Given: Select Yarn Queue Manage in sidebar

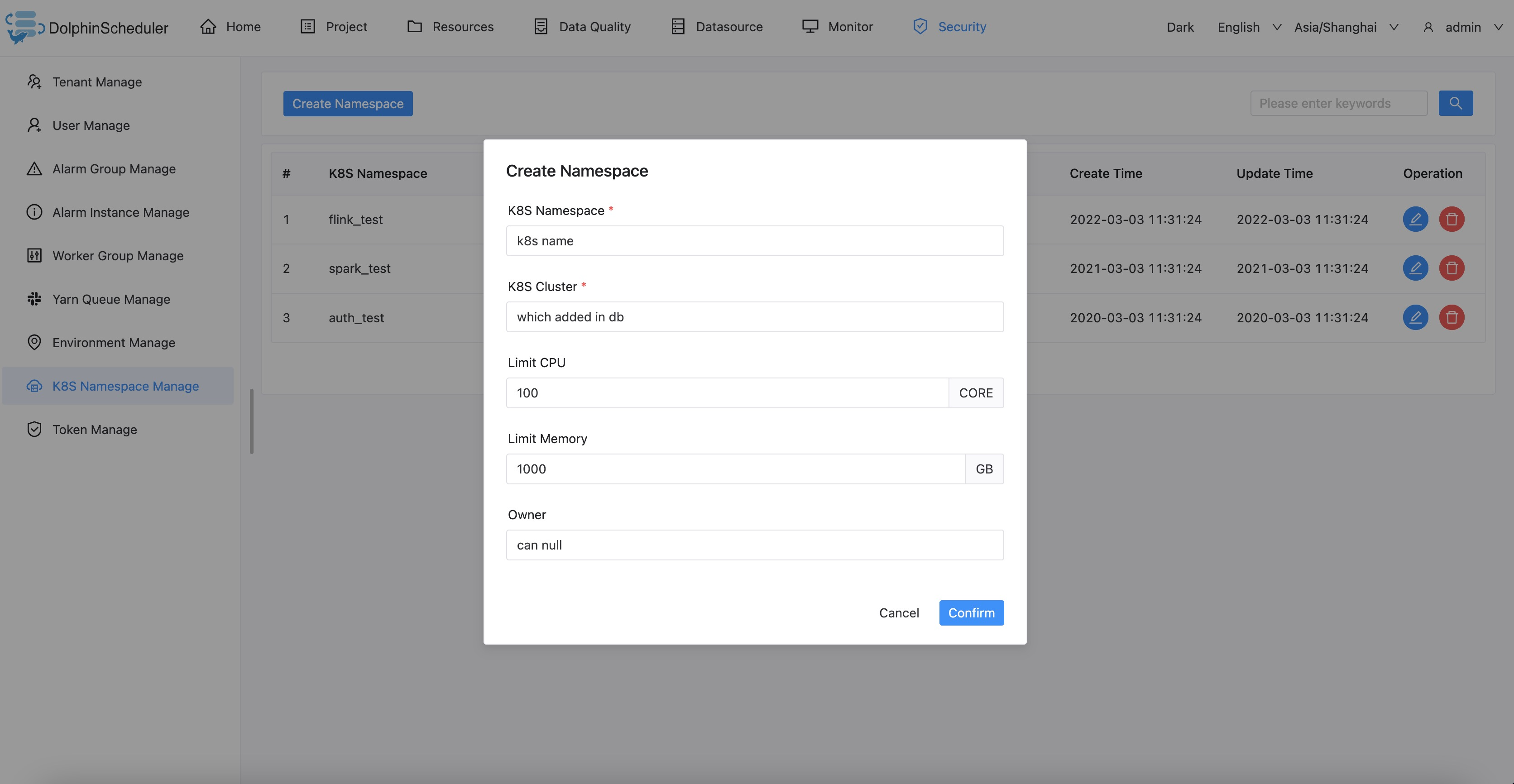Looking at the screenshot, I should 118,299.
